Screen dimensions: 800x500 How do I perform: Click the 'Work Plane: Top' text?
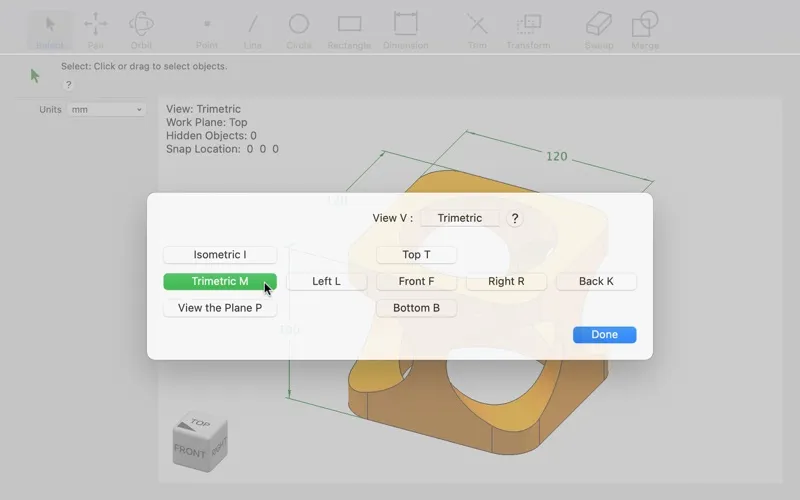(x=207, y=122)
